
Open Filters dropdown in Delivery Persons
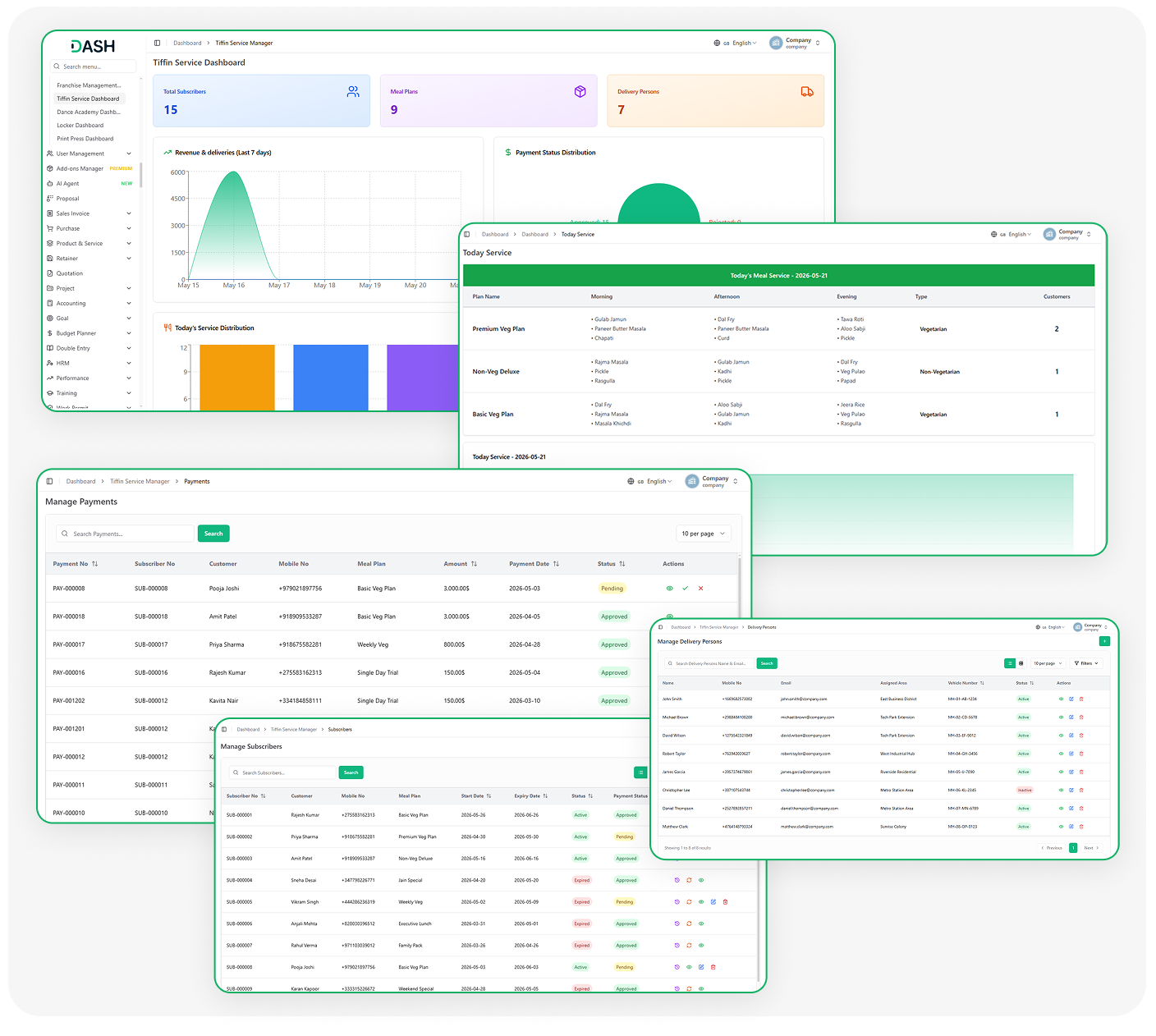pyautogui.click(x=1086, y=663)
